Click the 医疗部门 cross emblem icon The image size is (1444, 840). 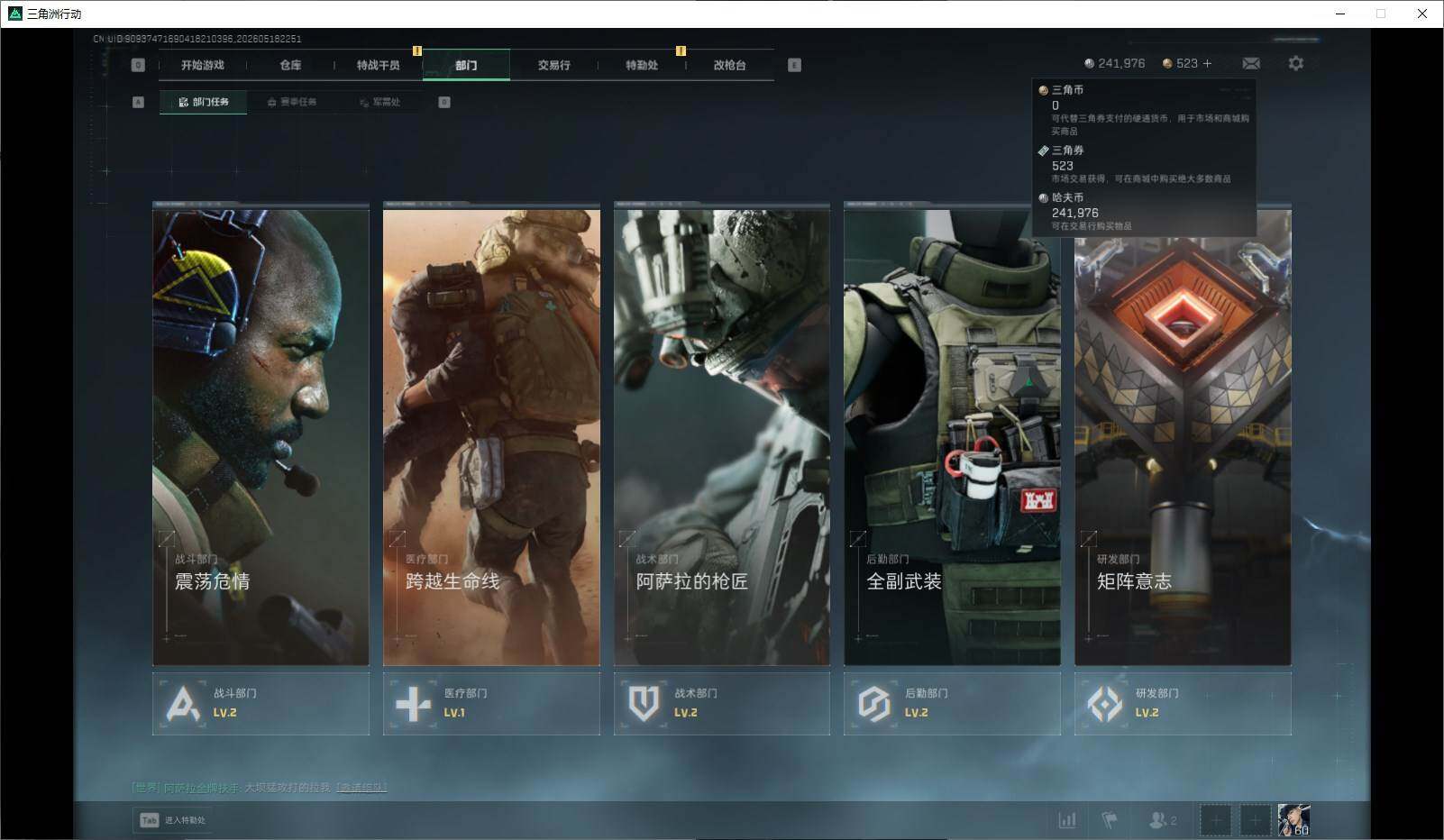click(413, 703)
